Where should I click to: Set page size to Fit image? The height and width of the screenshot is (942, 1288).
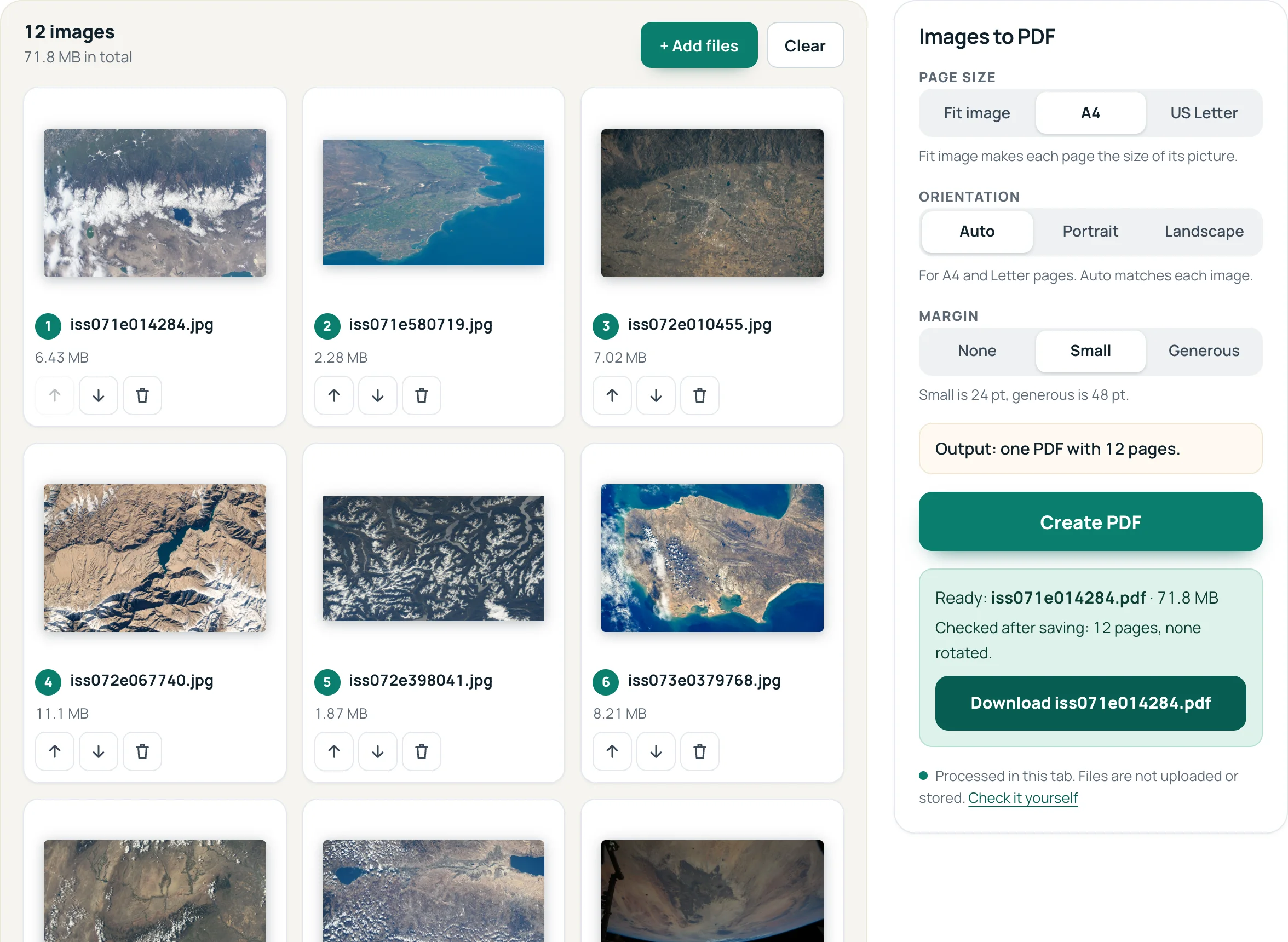click(x=977, y=113)
